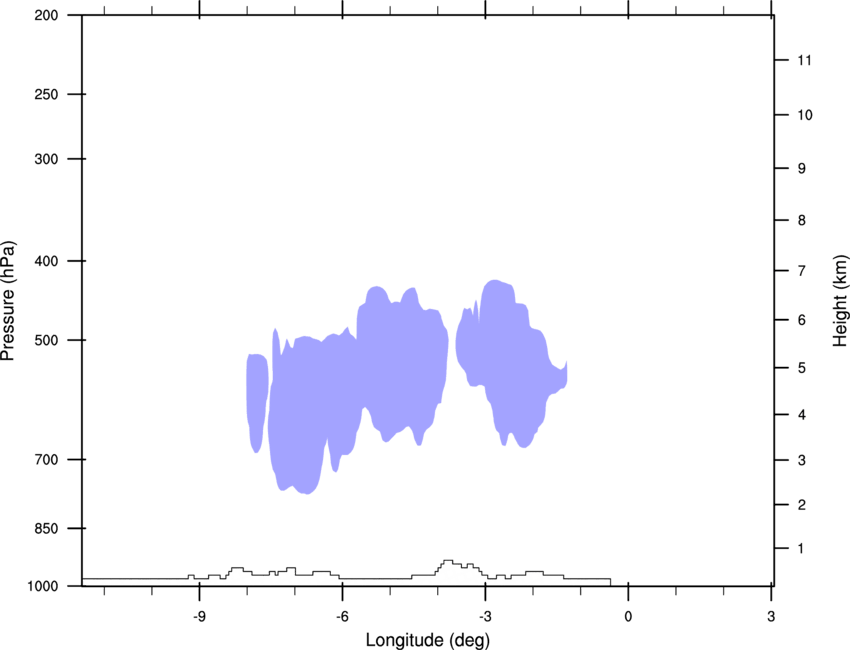Select the 200 pressure tick label
The height and width of the screenshot is (650, 850).
click(46, 15)
